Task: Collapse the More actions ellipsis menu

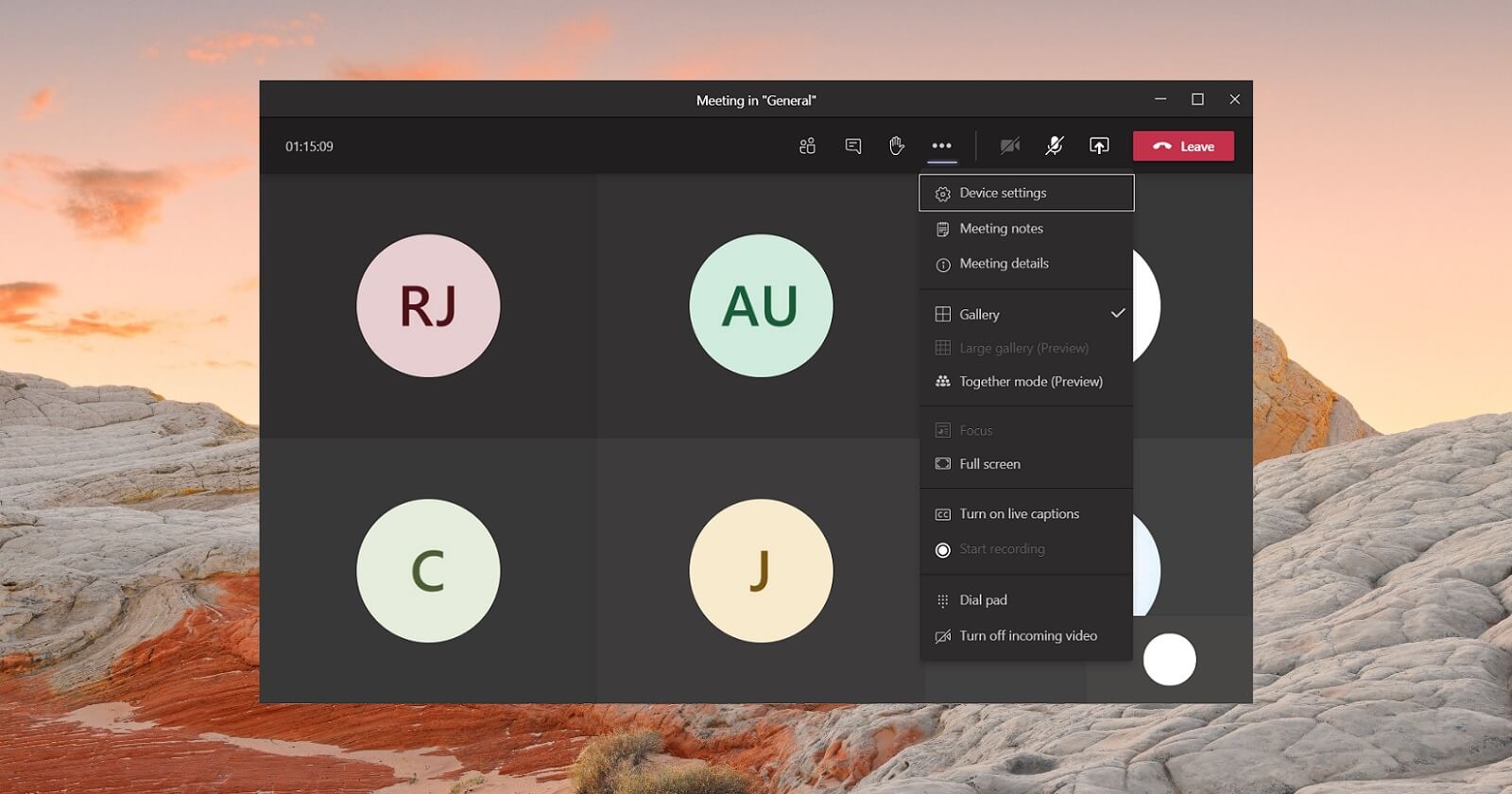Action: (941, 146)
